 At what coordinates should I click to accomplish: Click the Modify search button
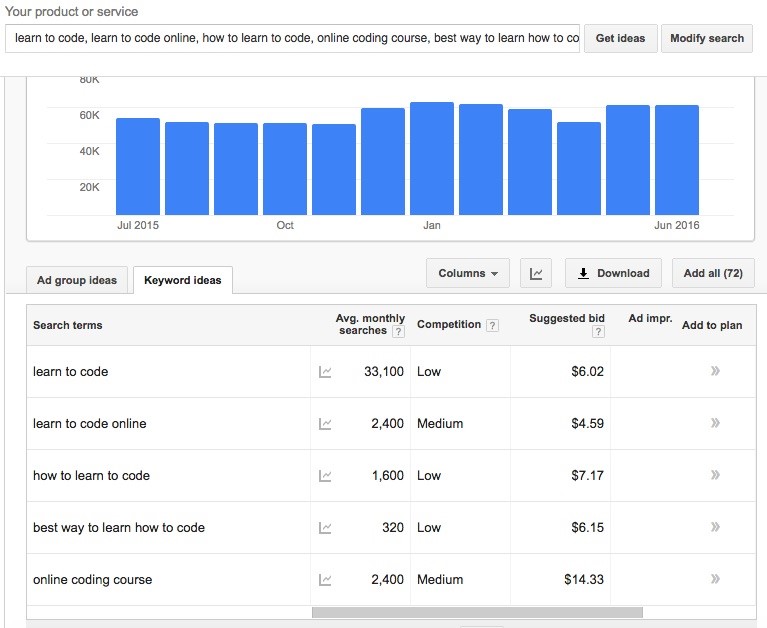pyautogui.click(x=707, y=38)
